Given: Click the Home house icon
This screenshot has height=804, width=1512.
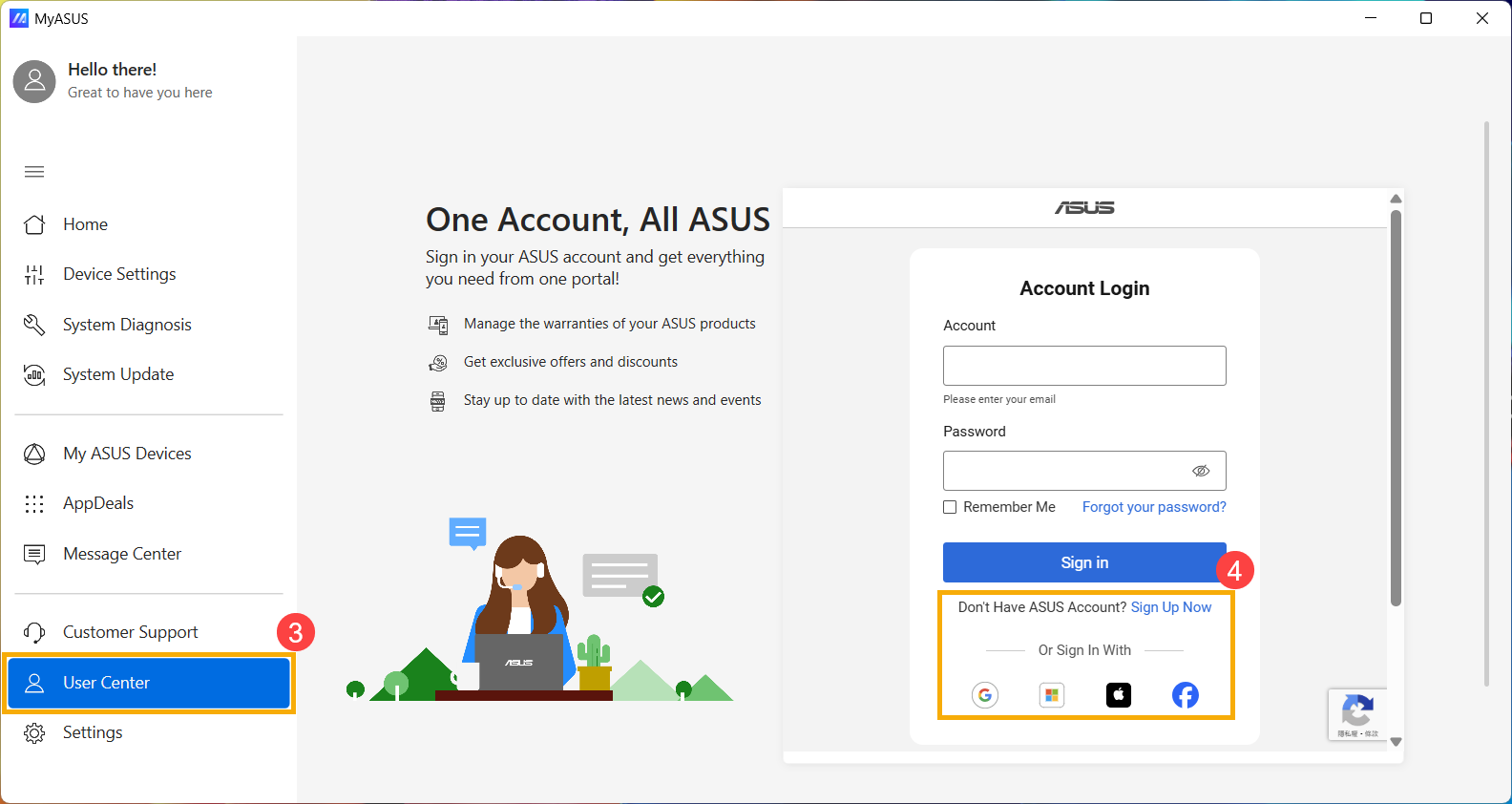Looking at the screenshot, I should pyautogui.click(x=34, y=224).
